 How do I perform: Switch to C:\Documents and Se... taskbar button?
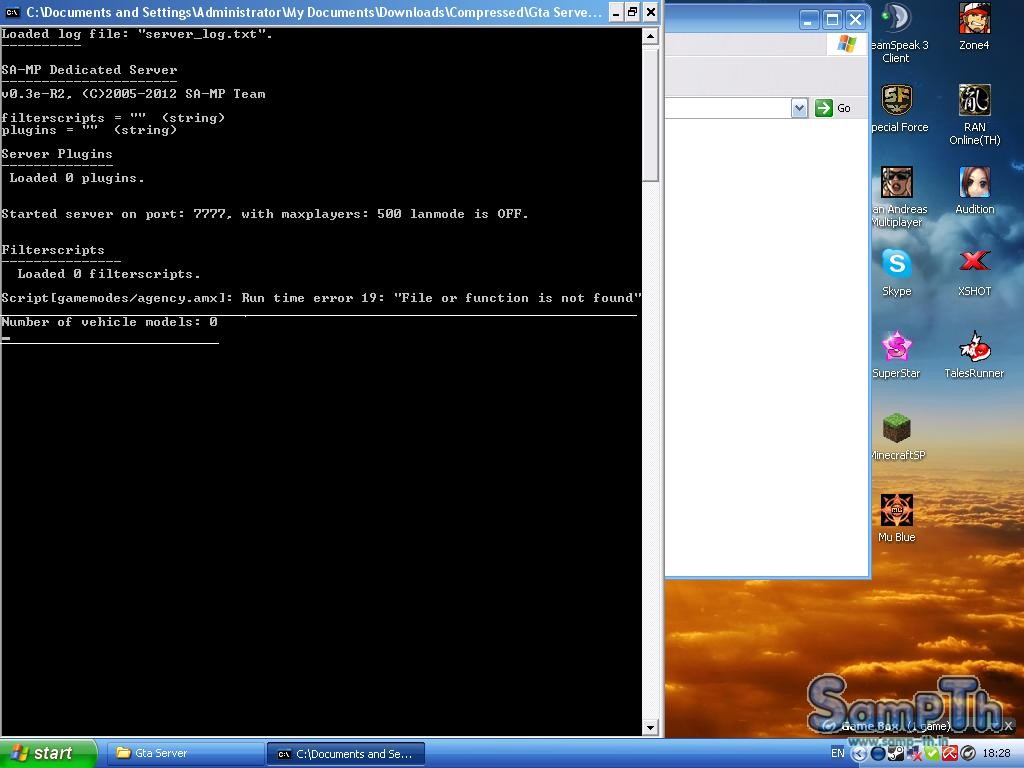pyautogui.click(x=346, y=754)
